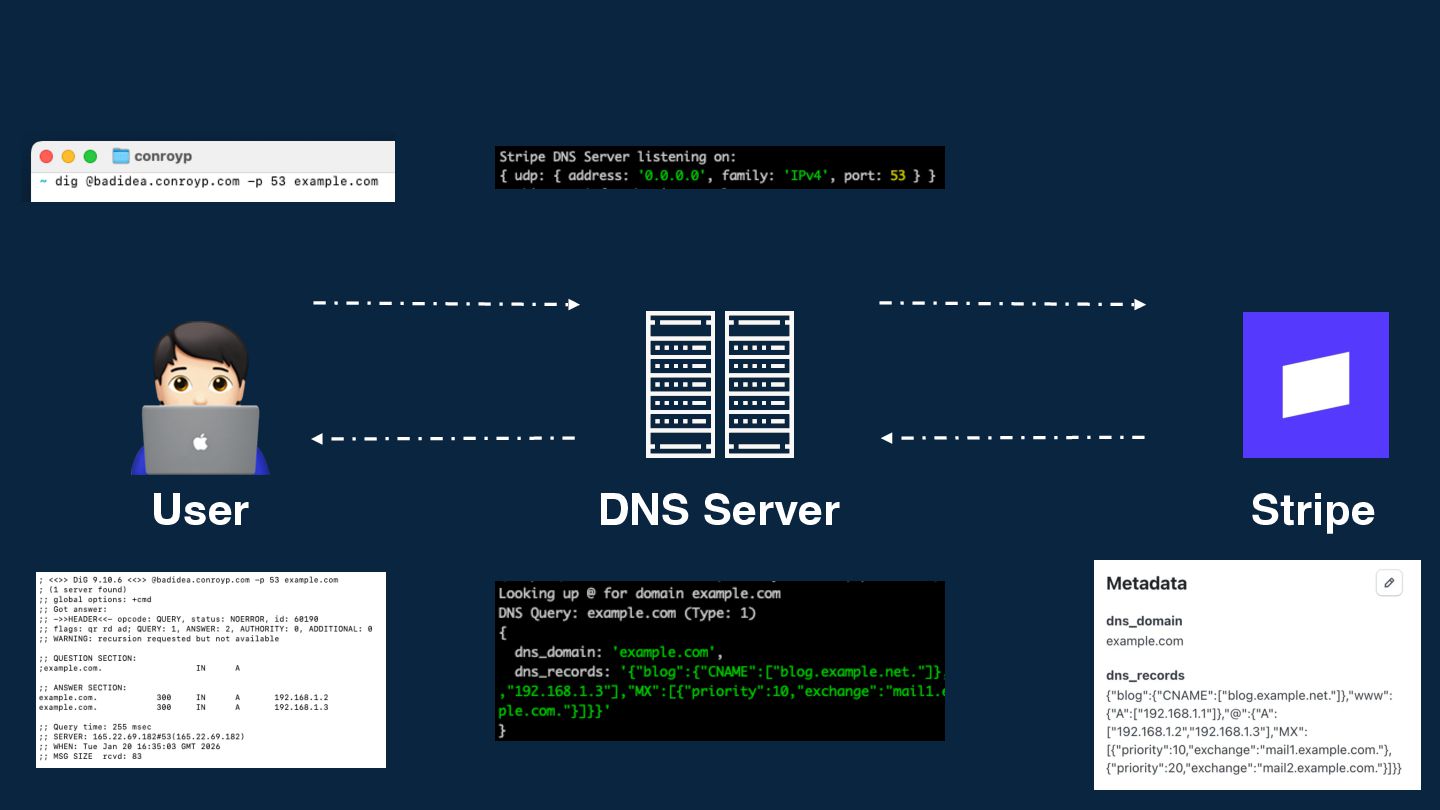Click the udp address port 53 line
Screen dimensions: 1440x810
[x=717, y=176]
